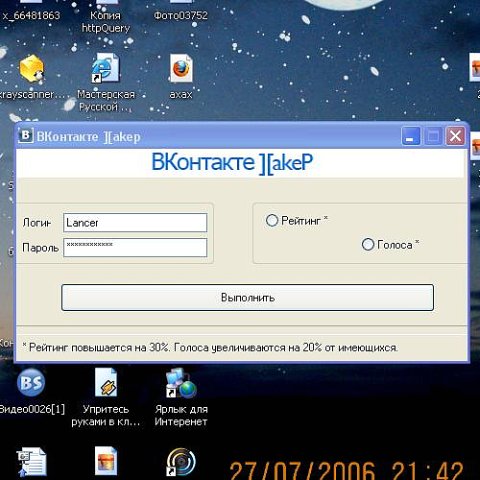Minimize the ВКонтакте ][akep window
This screenshot has height=480, width=480.
410,136
